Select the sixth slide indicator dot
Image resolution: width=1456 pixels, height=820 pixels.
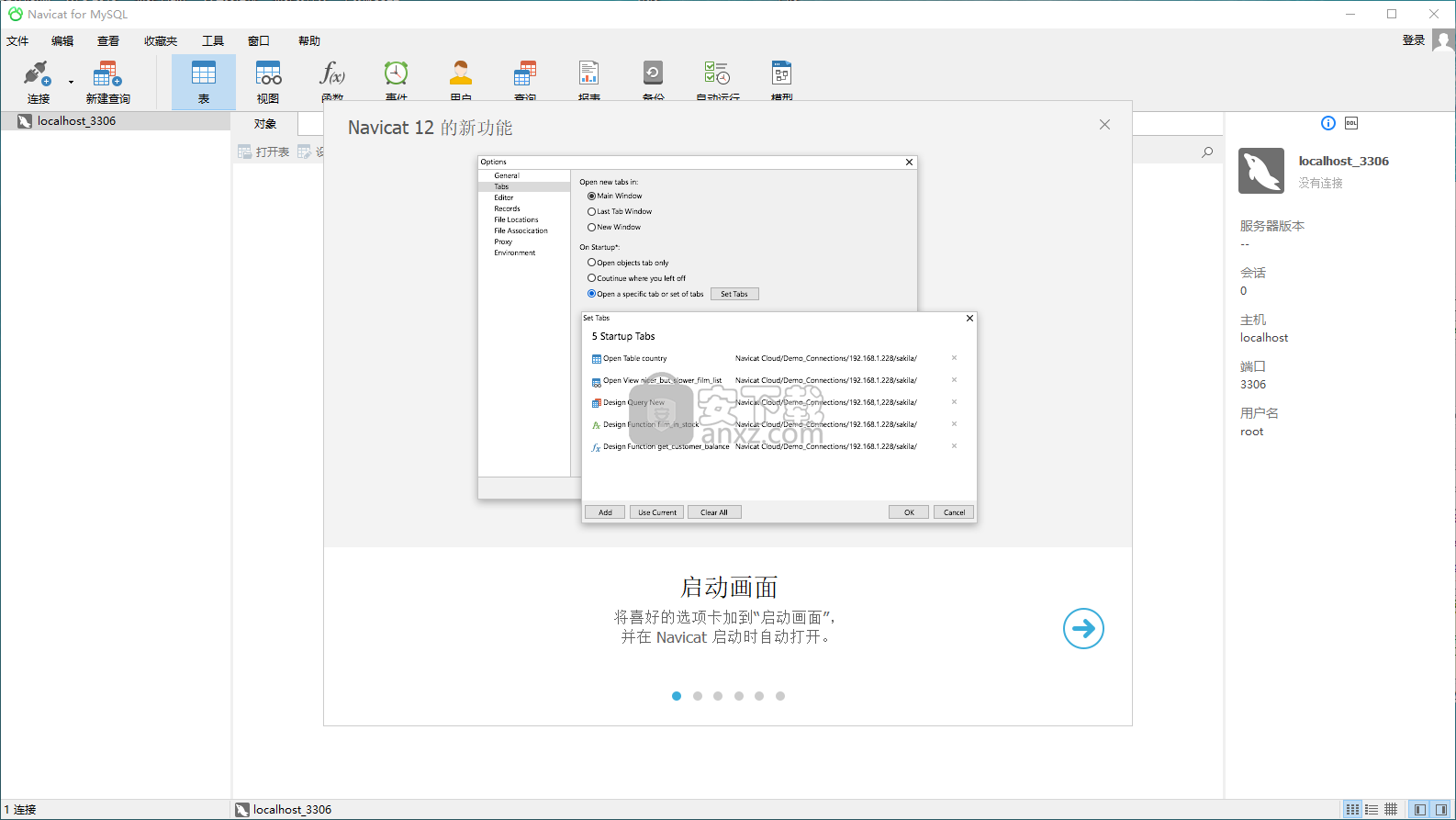[780, 696]
